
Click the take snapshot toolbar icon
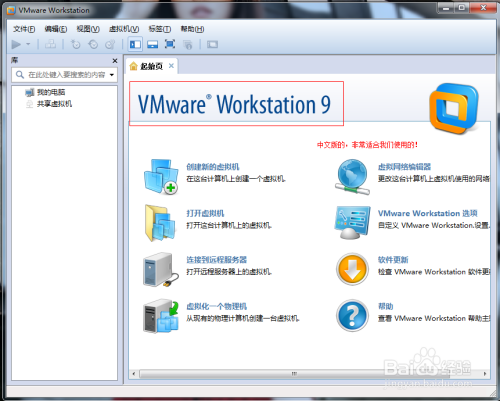pyautogui.click(x=75, y=44)
